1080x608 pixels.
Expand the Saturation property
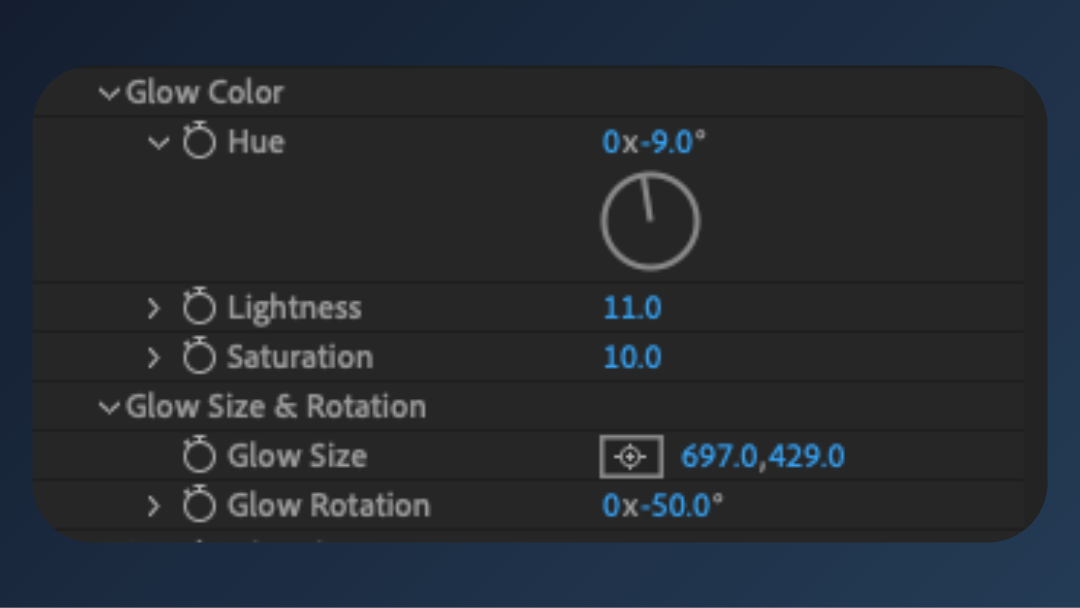tap(153, 357)
